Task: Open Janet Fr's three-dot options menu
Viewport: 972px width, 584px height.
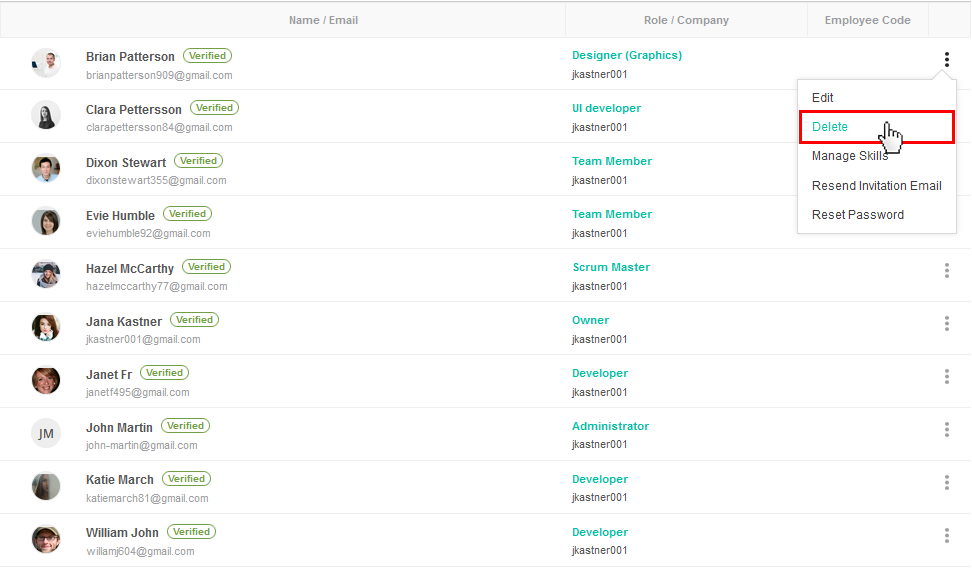Action: tap(947, 376)
